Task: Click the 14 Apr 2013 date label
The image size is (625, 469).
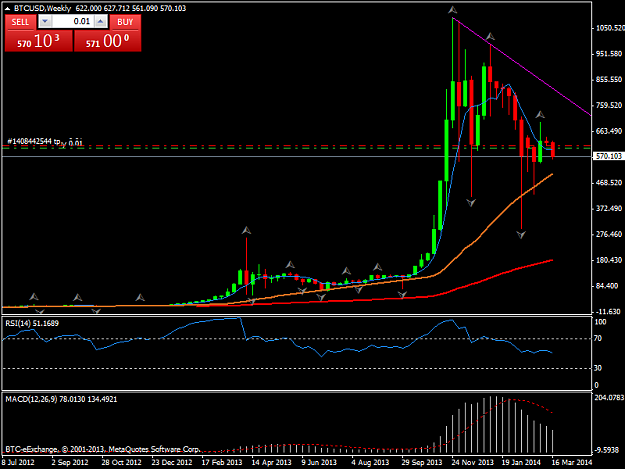Action: [x=271, y=462]
